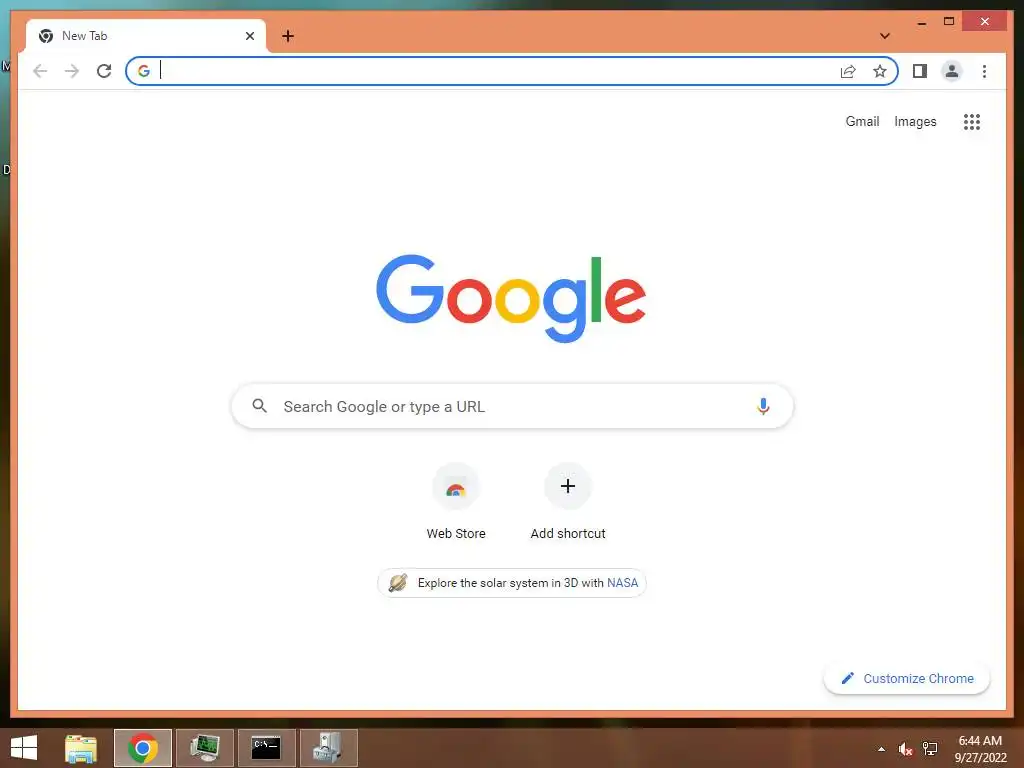Open Command Prompt from taskbar

(266, 748)
